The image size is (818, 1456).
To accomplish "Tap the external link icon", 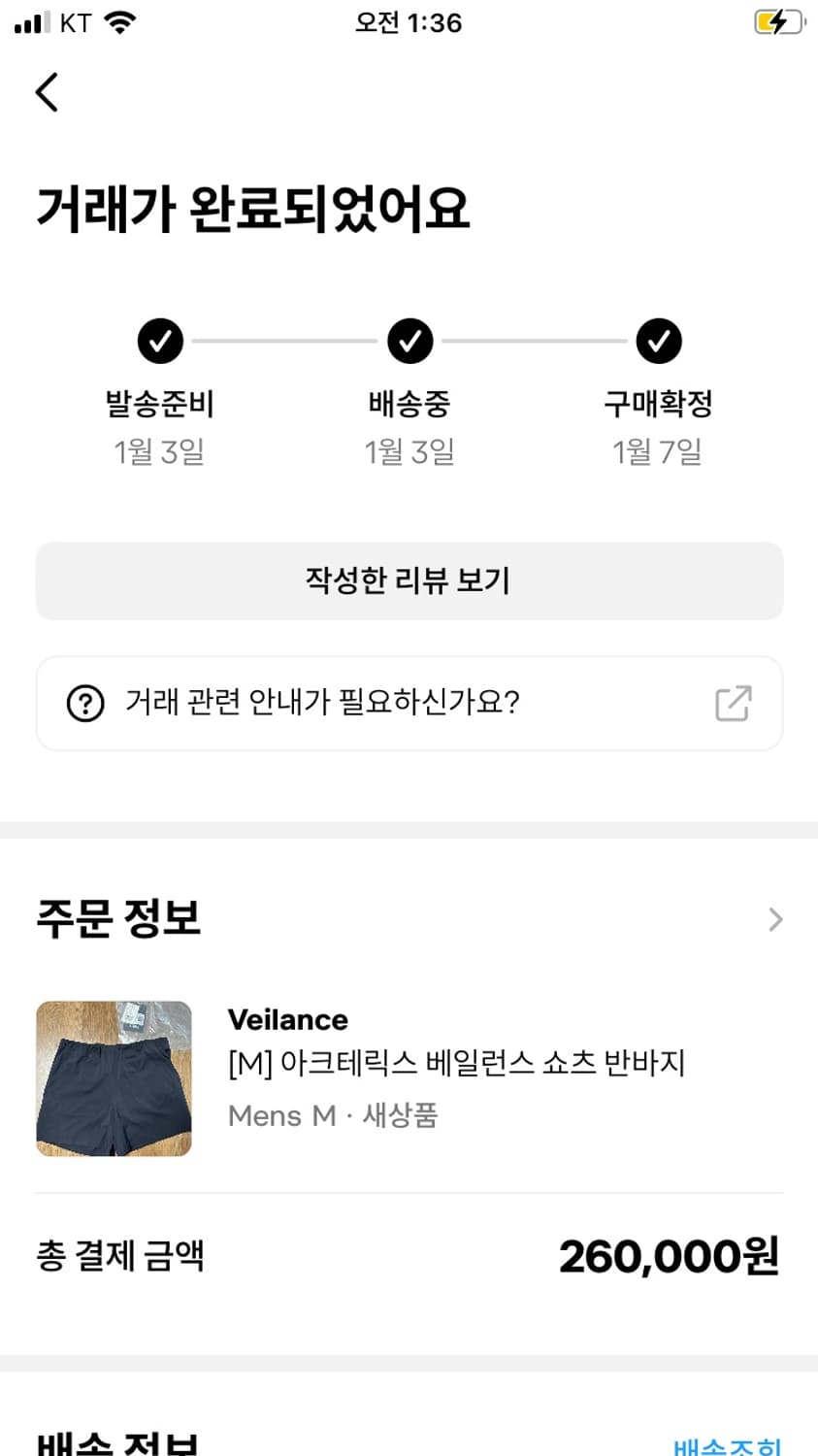I will pos(733,703).
